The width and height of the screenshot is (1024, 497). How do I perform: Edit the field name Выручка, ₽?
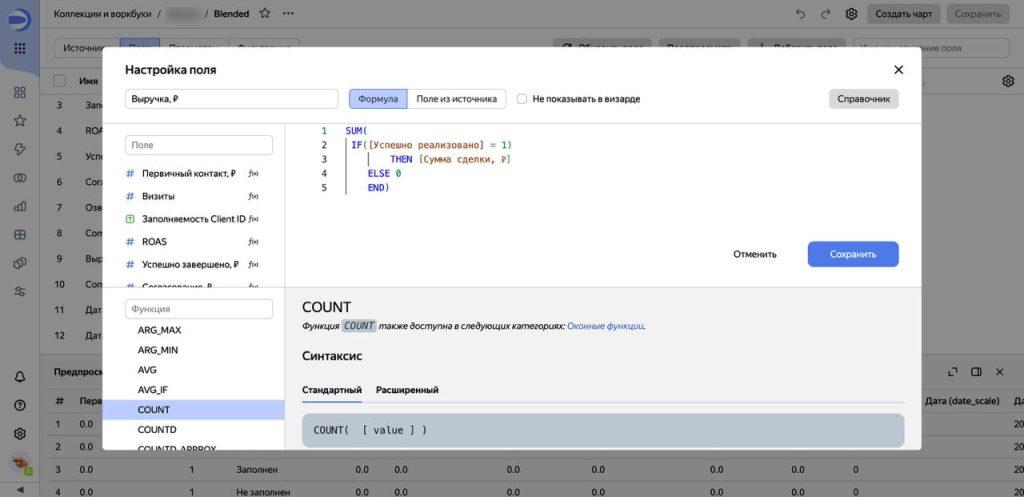tap(231, 99)
